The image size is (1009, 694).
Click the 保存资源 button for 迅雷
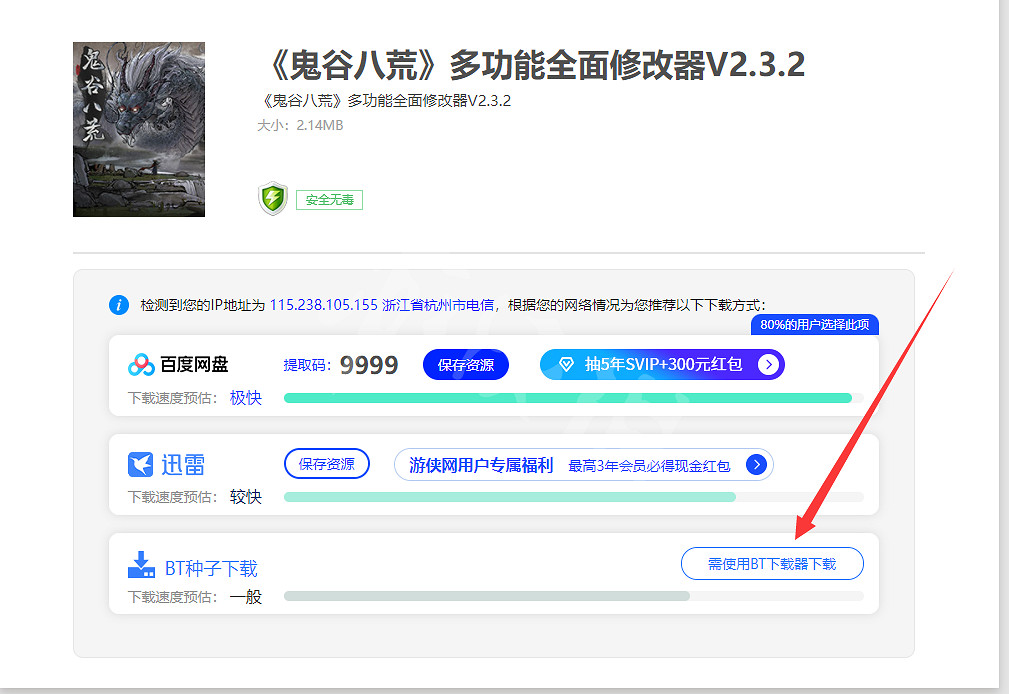[x=326, y=463]
